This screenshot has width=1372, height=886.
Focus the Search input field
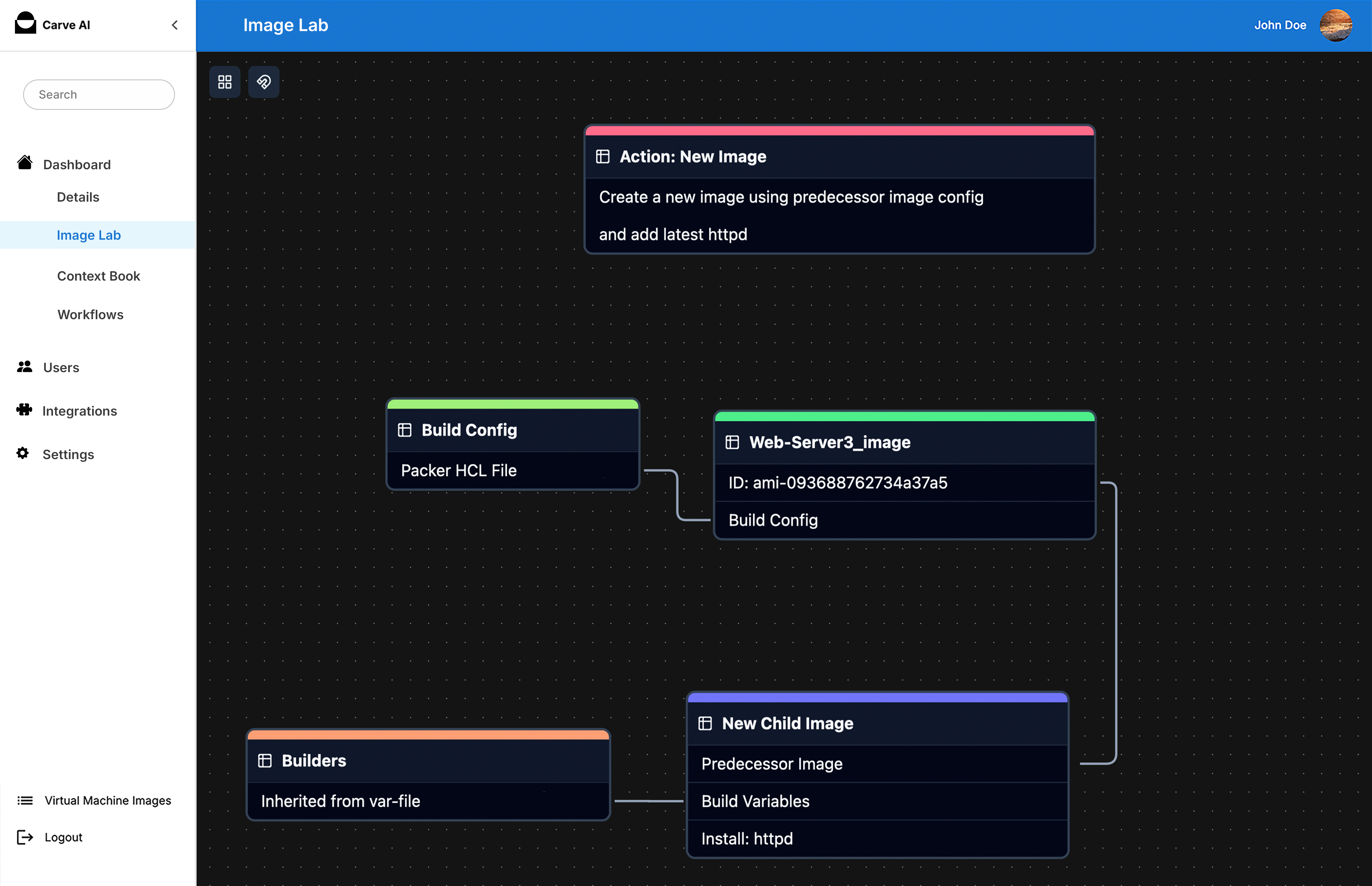[99, 94]
